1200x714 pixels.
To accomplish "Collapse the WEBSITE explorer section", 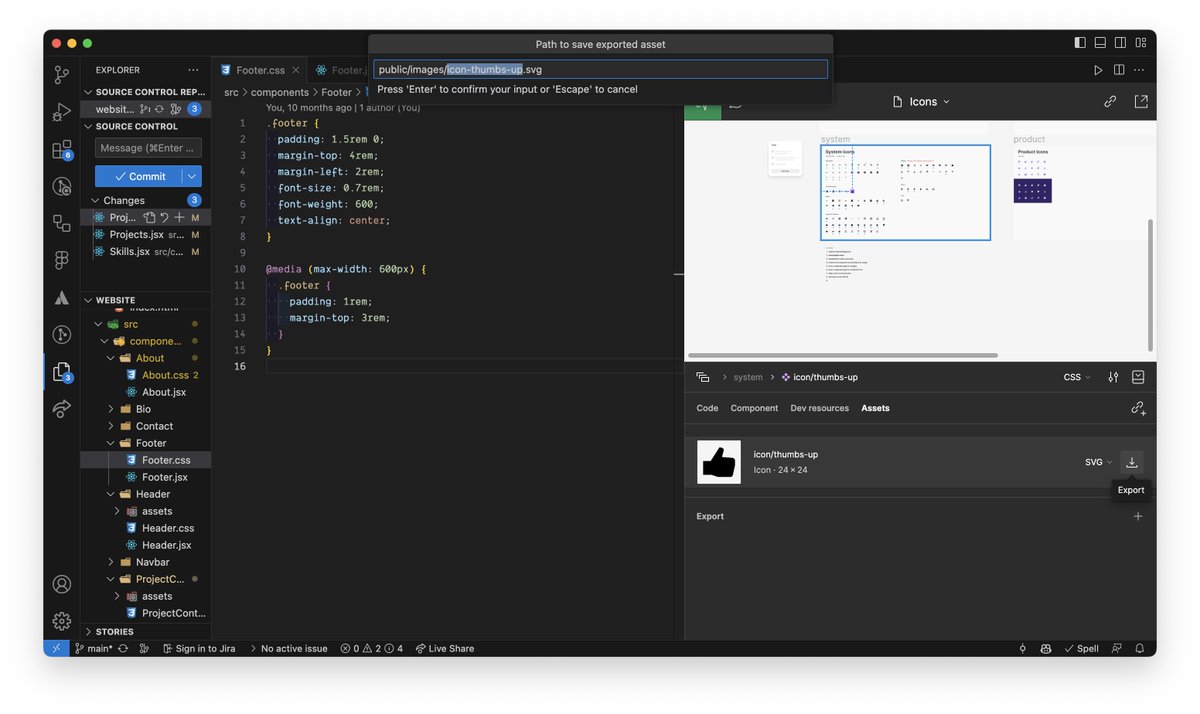I will coord(146,300).
